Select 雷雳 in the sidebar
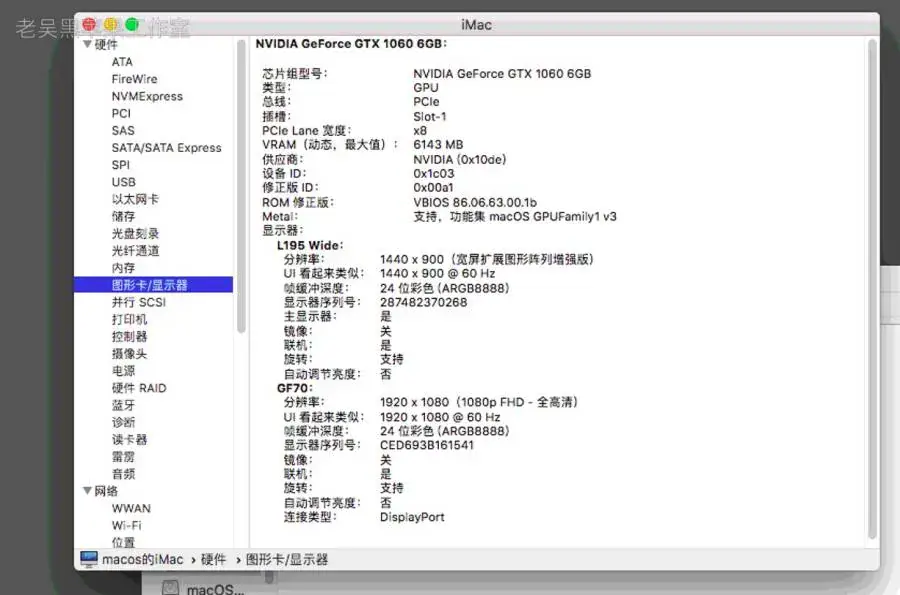This screenshot has width=900, height=595. [123, 457]
